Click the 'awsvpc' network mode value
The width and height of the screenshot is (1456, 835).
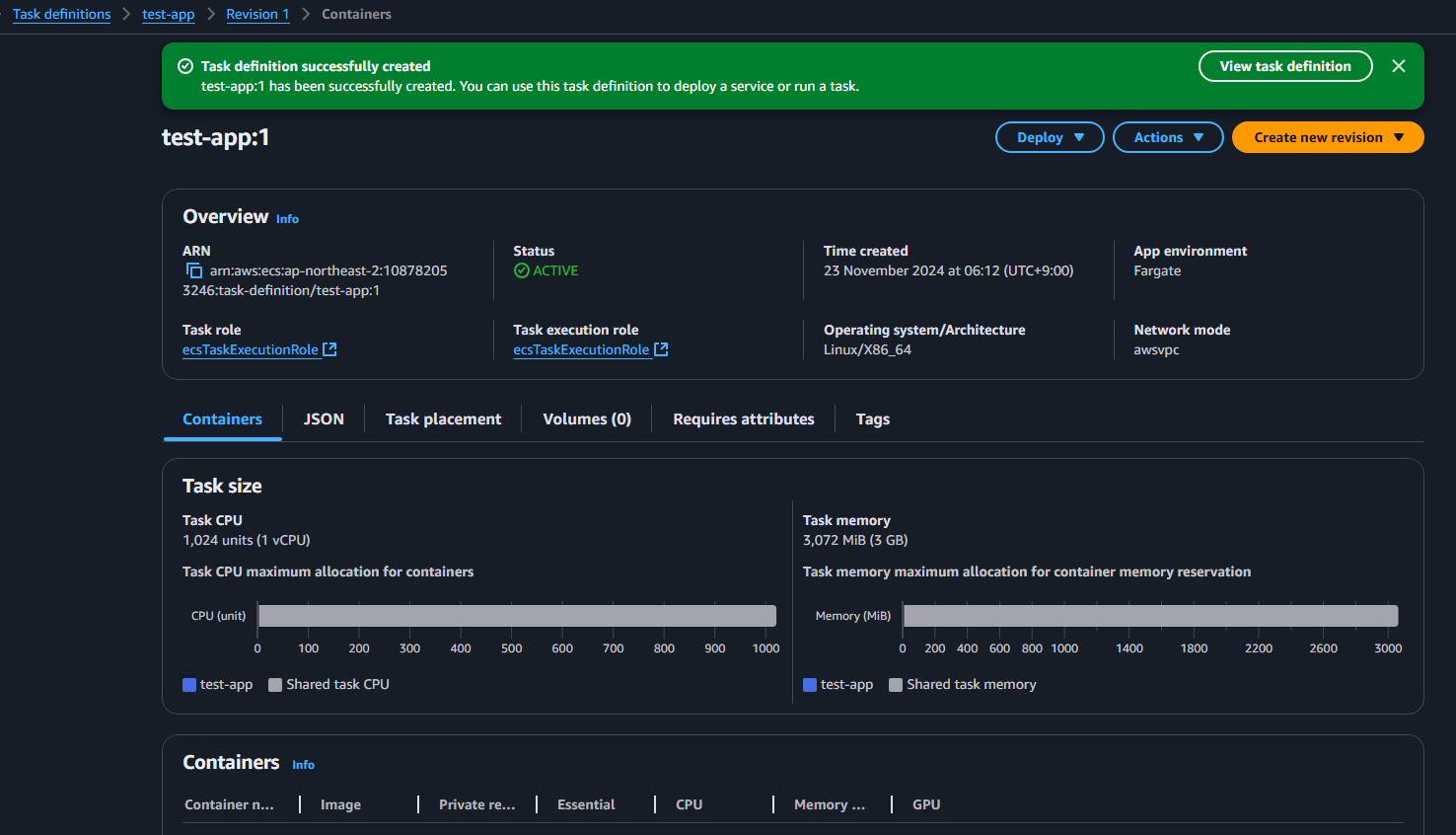point(1156,349)
